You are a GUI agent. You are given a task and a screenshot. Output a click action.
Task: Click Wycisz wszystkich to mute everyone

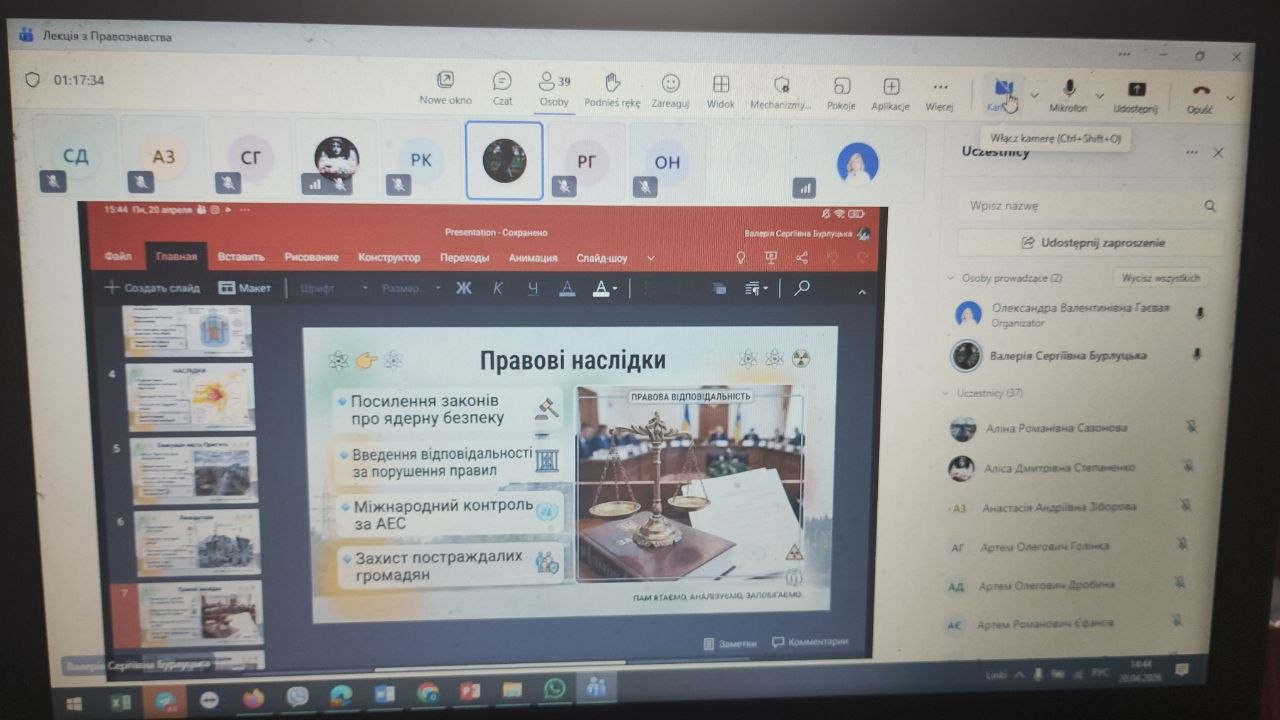click(x=1160, y=278)
